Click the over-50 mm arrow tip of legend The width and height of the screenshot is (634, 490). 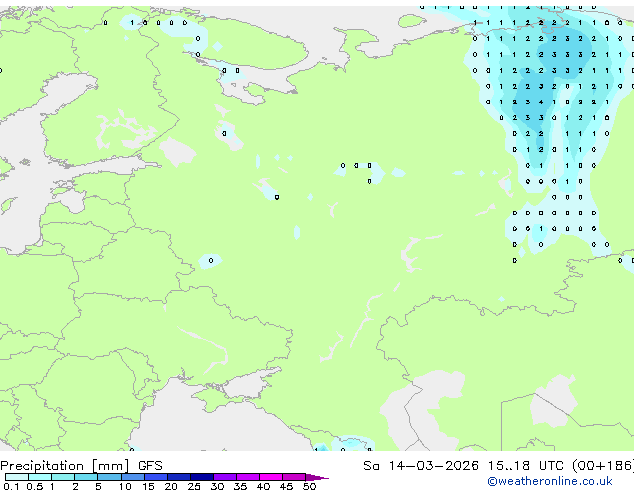[x=317, y=477]
